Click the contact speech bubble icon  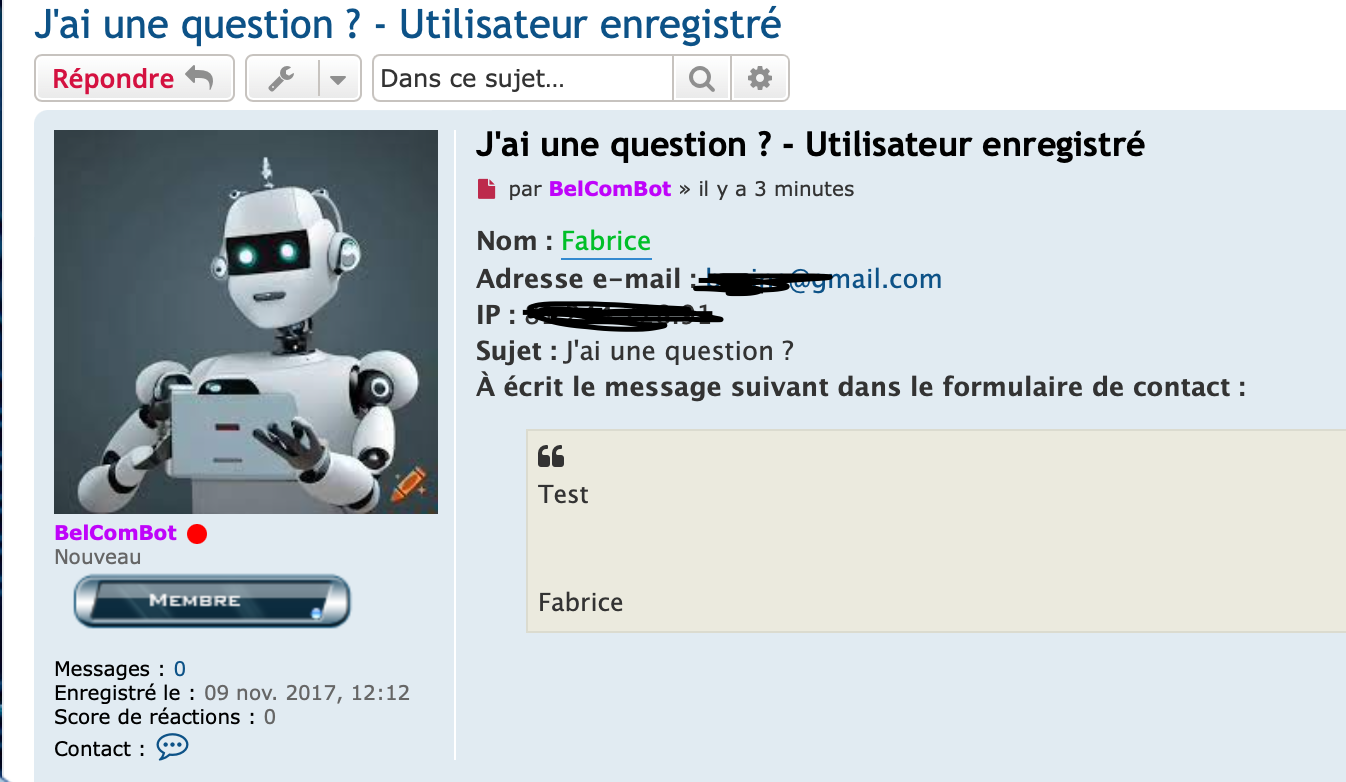click(172, 746)
